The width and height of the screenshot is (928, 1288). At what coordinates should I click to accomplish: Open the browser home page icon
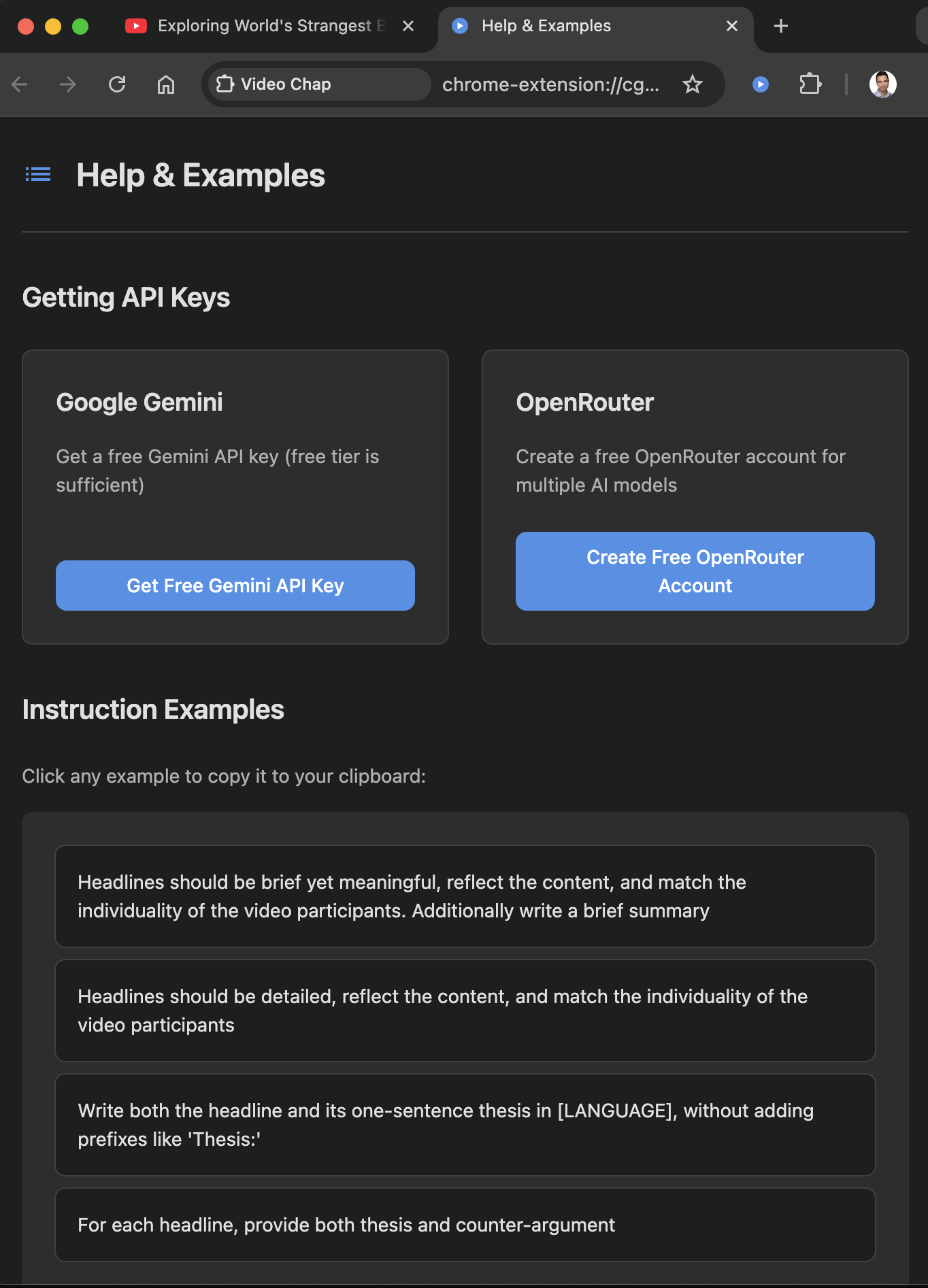pos(166,84)
